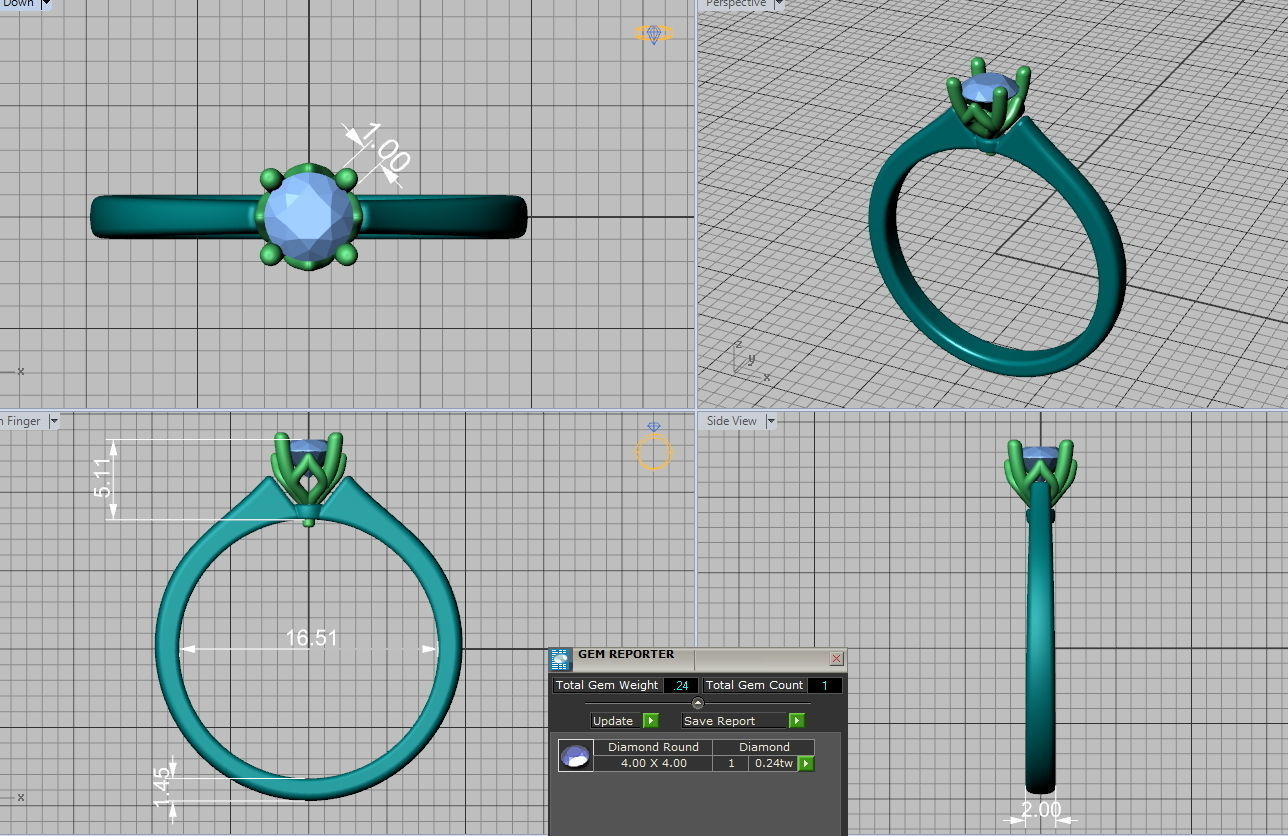The image size is (1288, 836).
Task: Click the green arrow next to 0.24tw
Action: [x=806, y=763]
